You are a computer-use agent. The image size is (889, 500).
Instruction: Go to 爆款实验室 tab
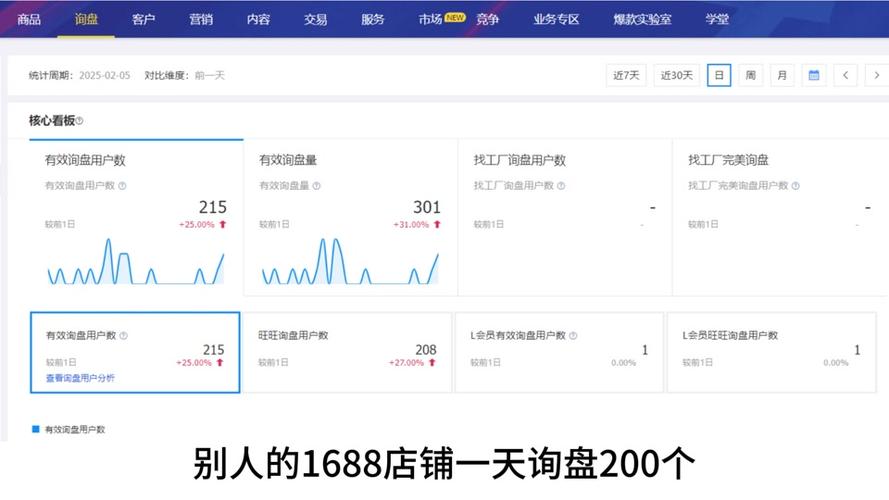(642, 19)
